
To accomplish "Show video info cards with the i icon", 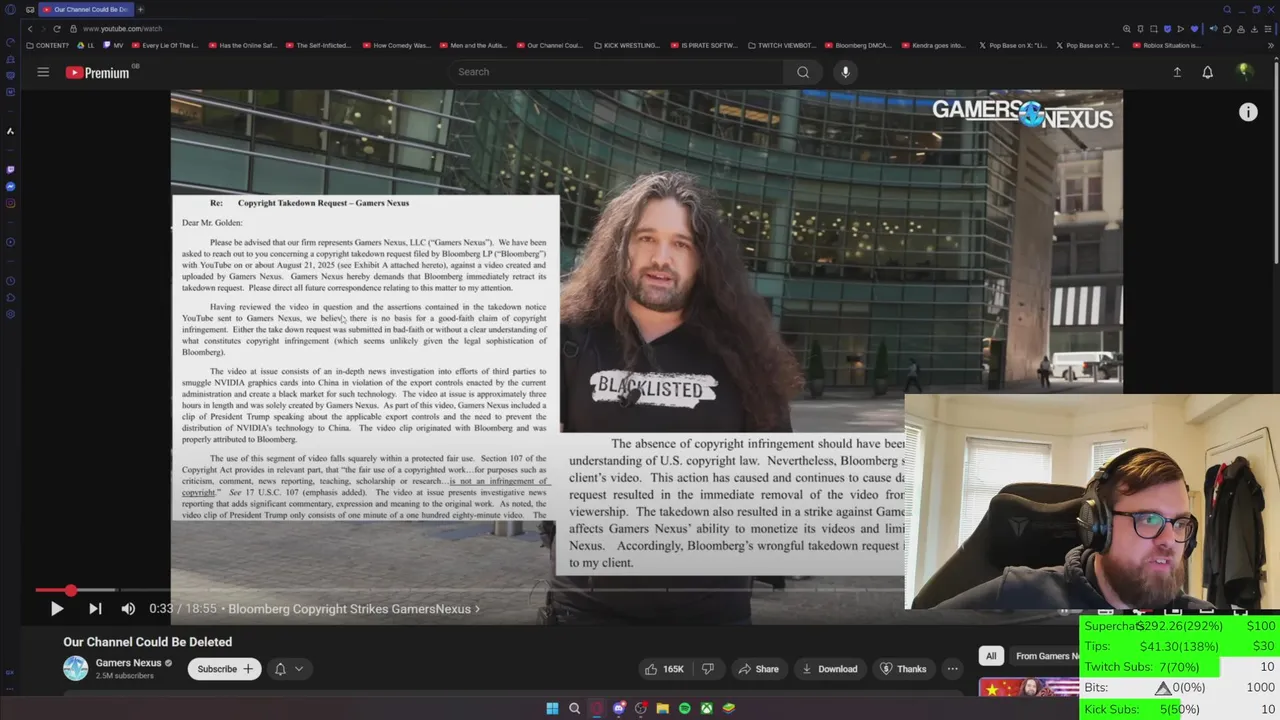I will pyautogui.click(x=1248, y=112).
